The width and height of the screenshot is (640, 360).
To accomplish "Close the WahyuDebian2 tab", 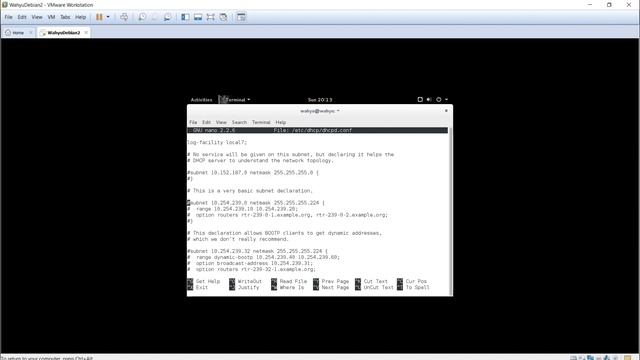I will tap(86, 33).
